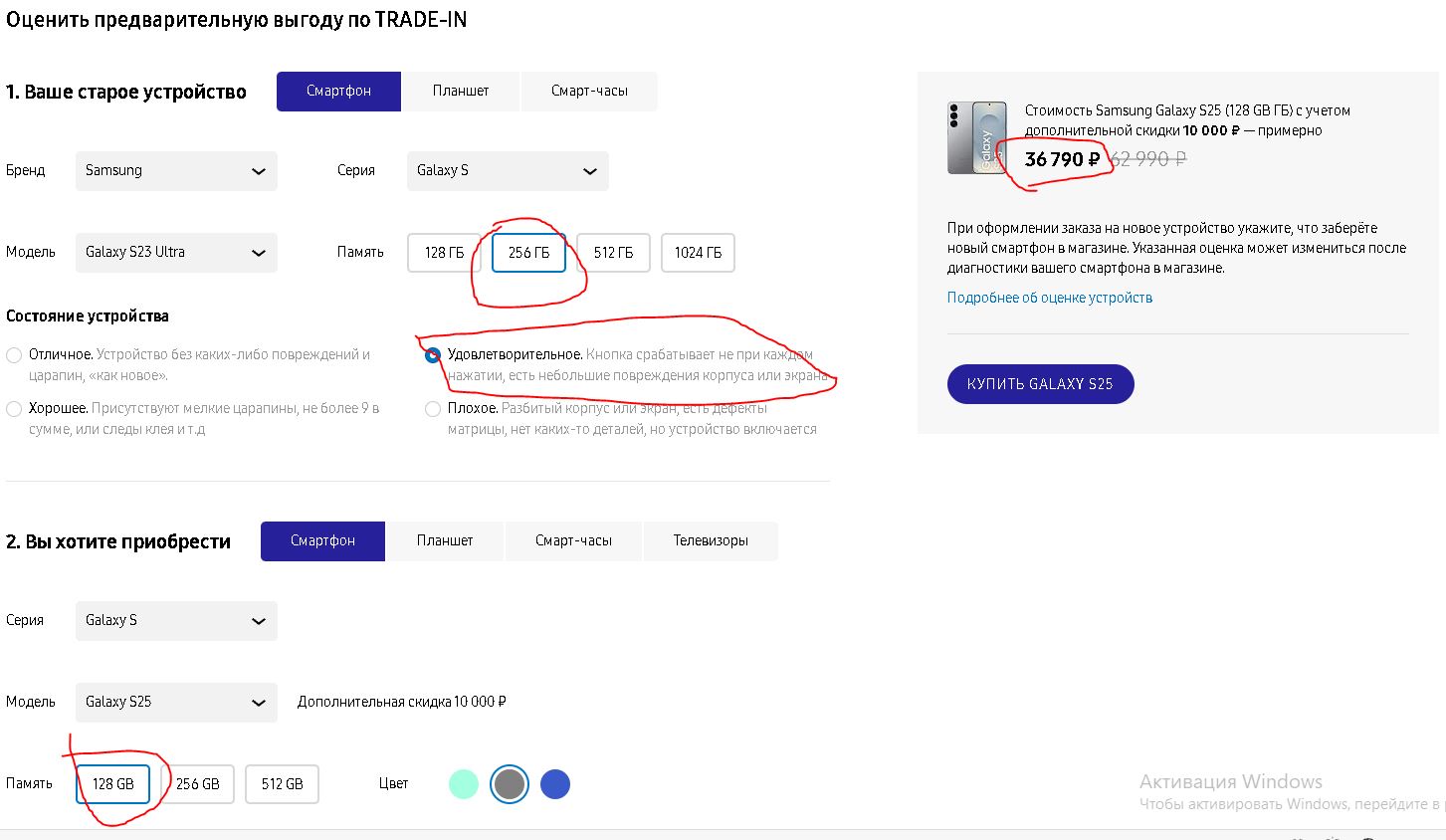Click the Бренд field label
Screen dimensions: 1446x840
pyautogui.click(x=26, y=170)
